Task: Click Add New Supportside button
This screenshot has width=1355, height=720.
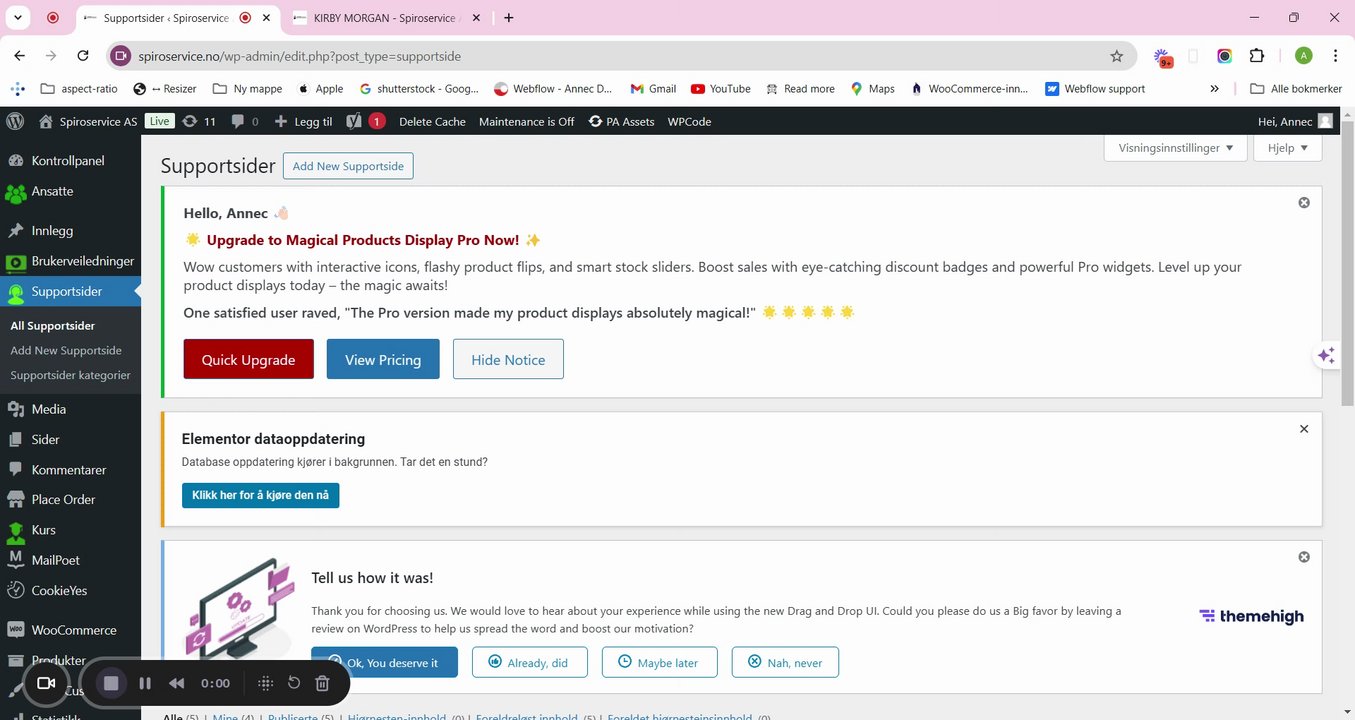Action: [348, 166]
